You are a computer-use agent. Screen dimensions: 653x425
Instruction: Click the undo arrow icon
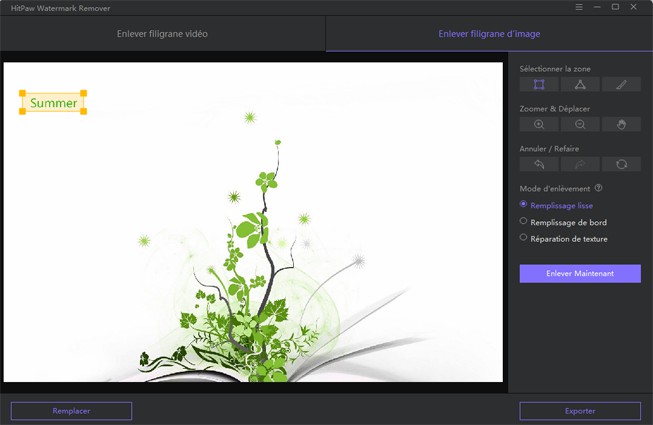pyautogui.click(x=539, y=164)
